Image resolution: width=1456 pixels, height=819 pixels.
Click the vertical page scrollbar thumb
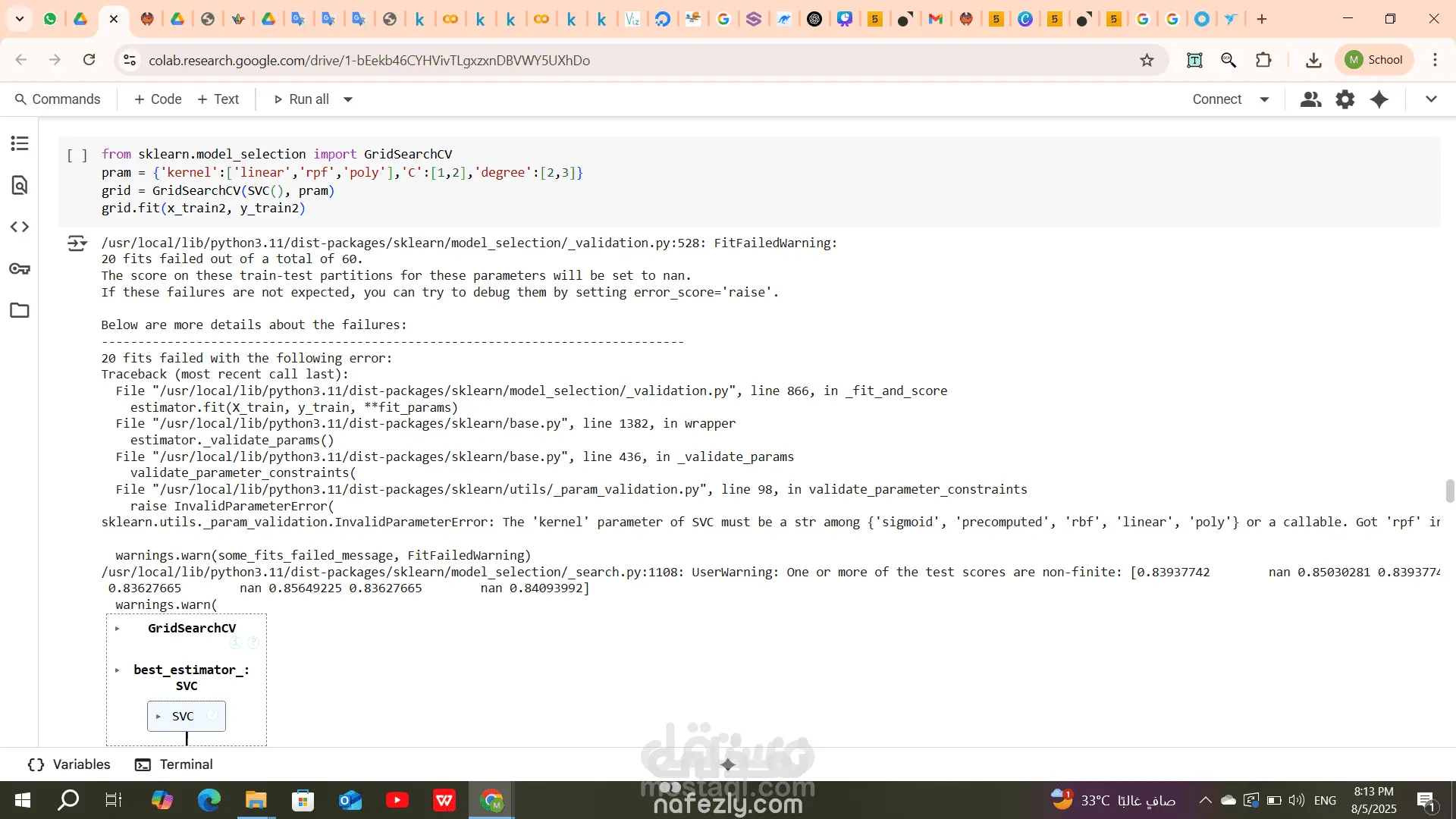1449,491
